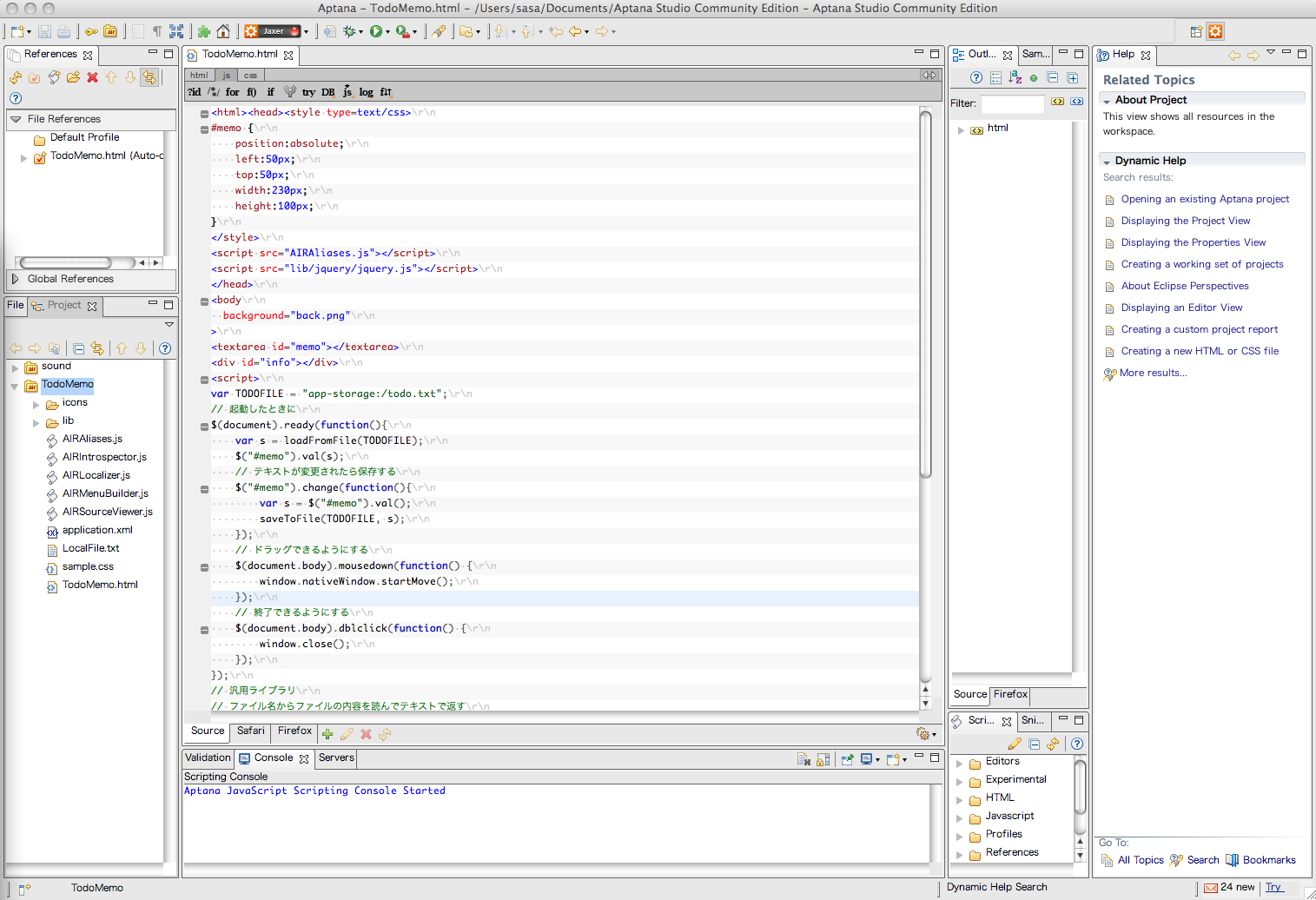Image resolution: width=1316 pixels, height=900 pixels.
Task: Switch to the Safari preview tab
Action: 250,731
